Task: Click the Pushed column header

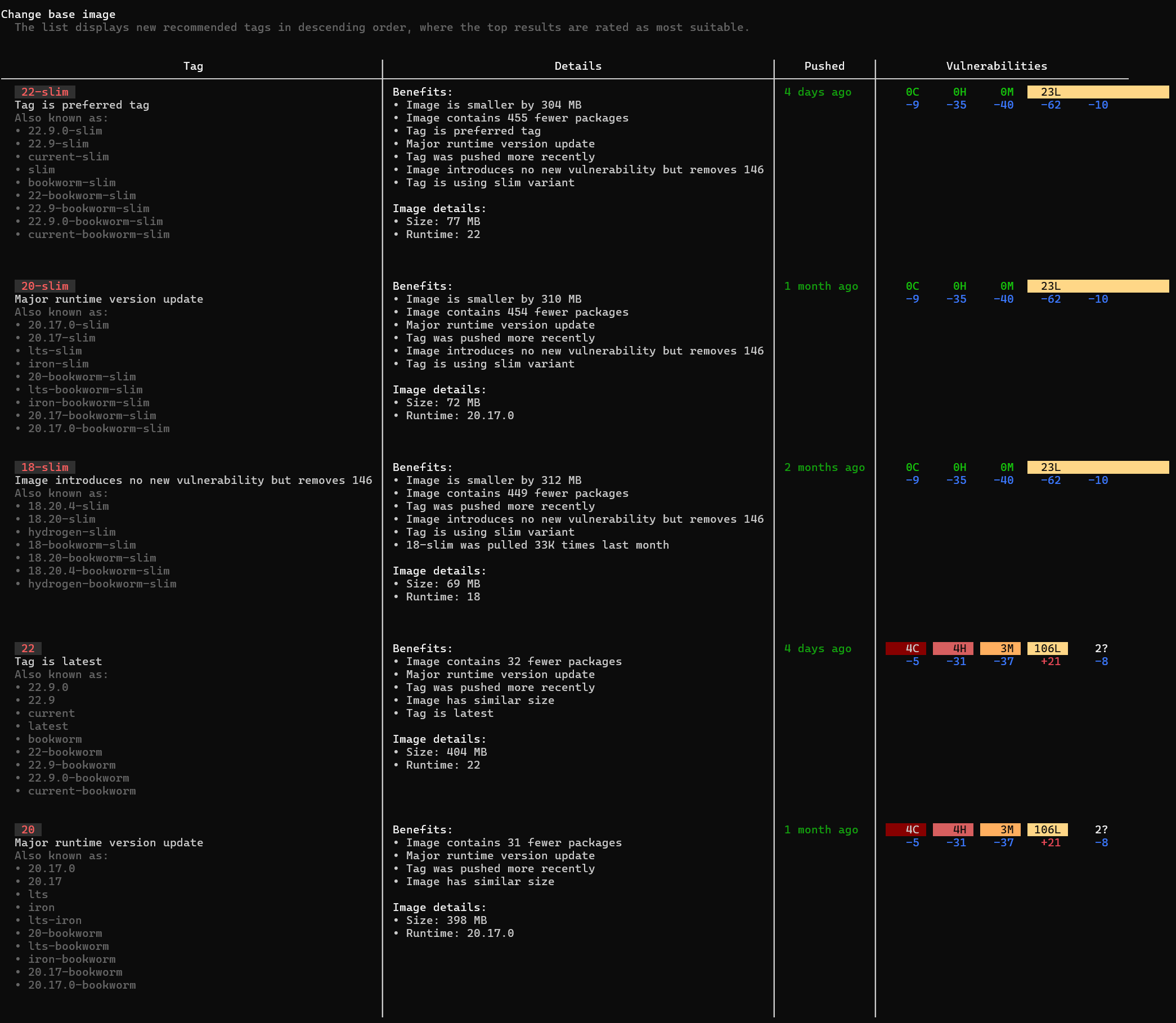Action: [824, 66]
